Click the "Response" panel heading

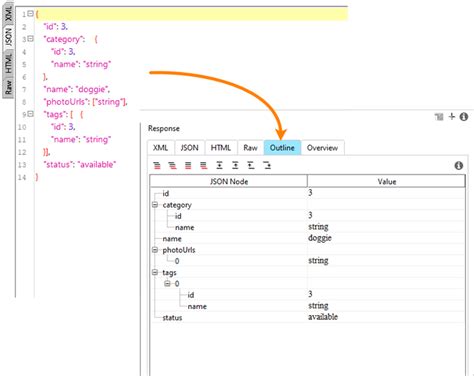click(164, 128)
